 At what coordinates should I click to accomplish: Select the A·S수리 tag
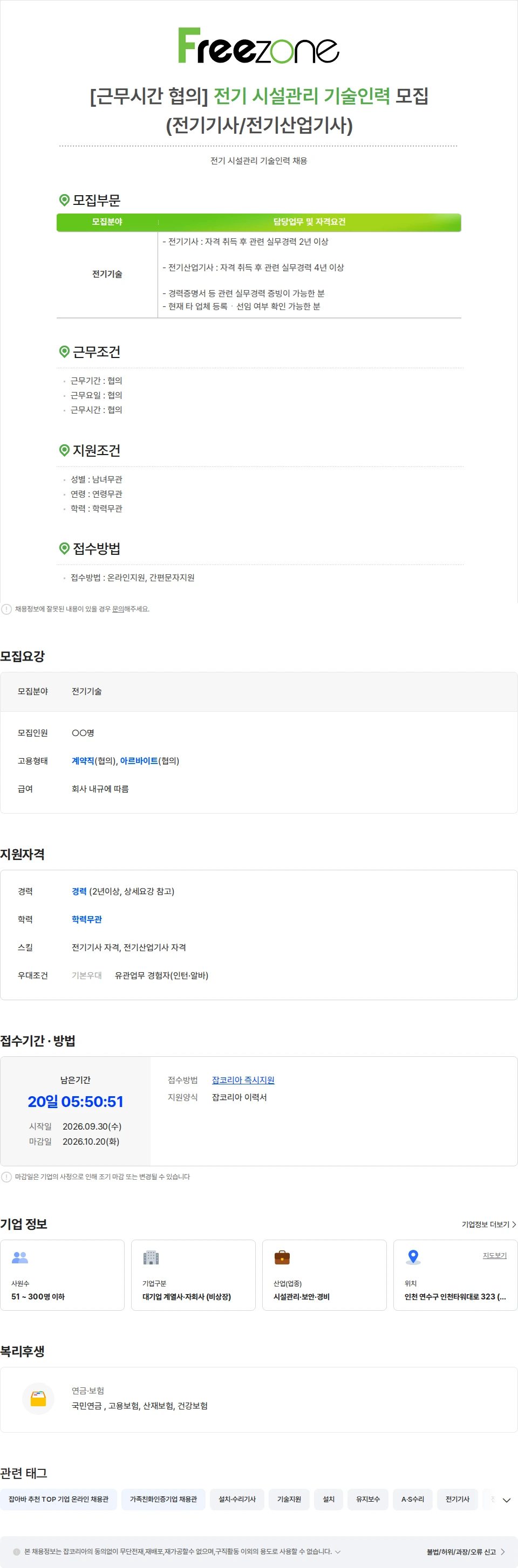coord(413,1498)
